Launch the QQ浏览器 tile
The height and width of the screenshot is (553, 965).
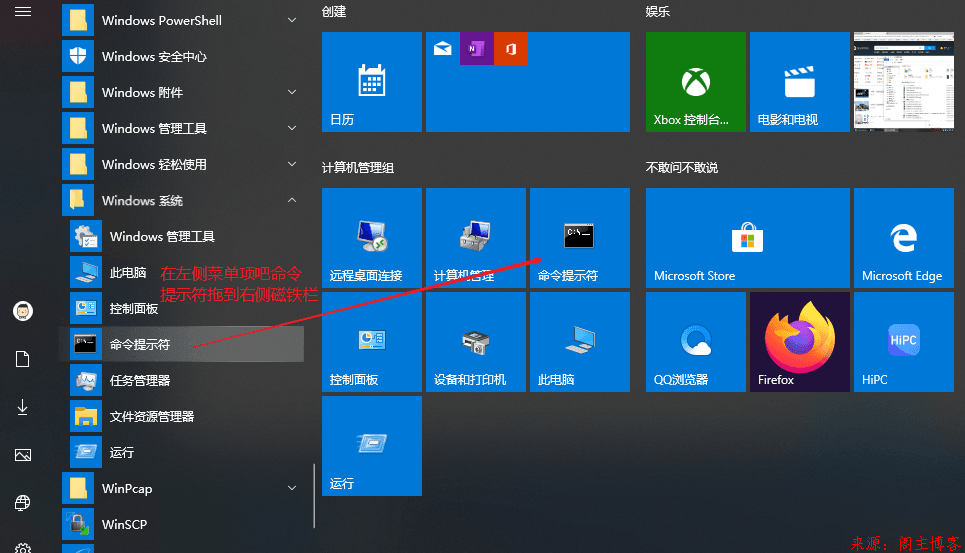[695, 342]
